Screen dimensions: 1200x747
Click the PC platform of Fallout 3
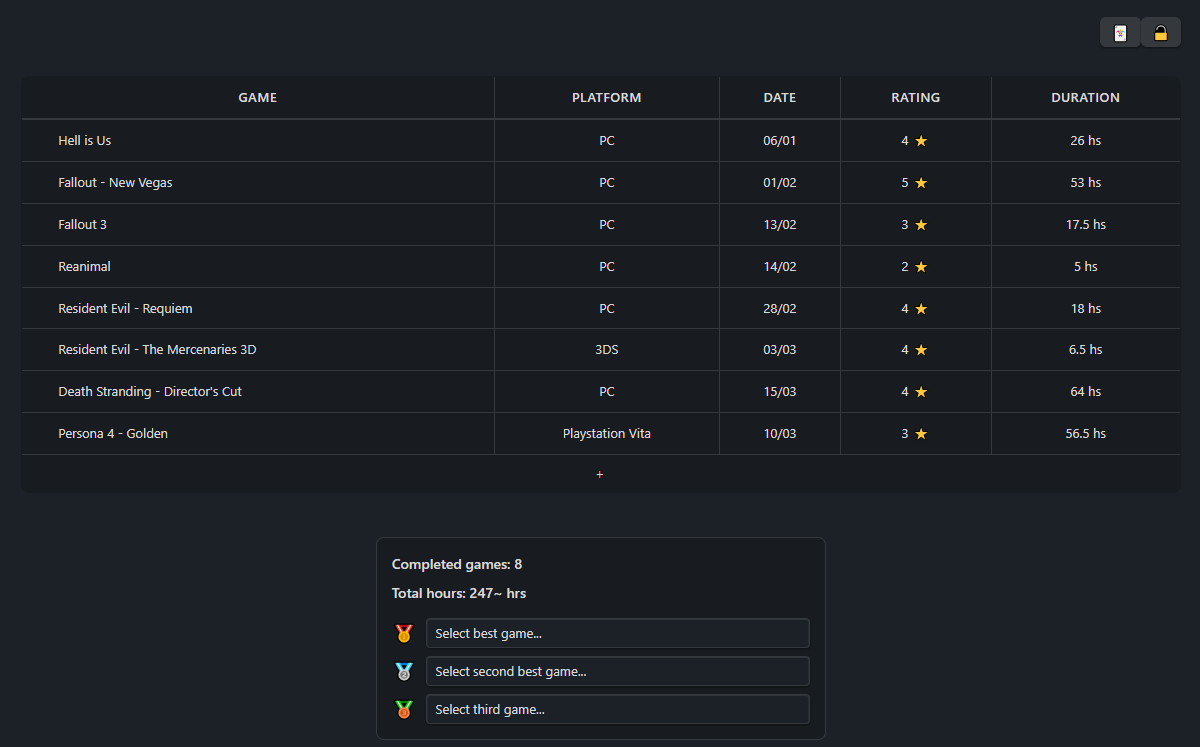click(x=607, y=225)
